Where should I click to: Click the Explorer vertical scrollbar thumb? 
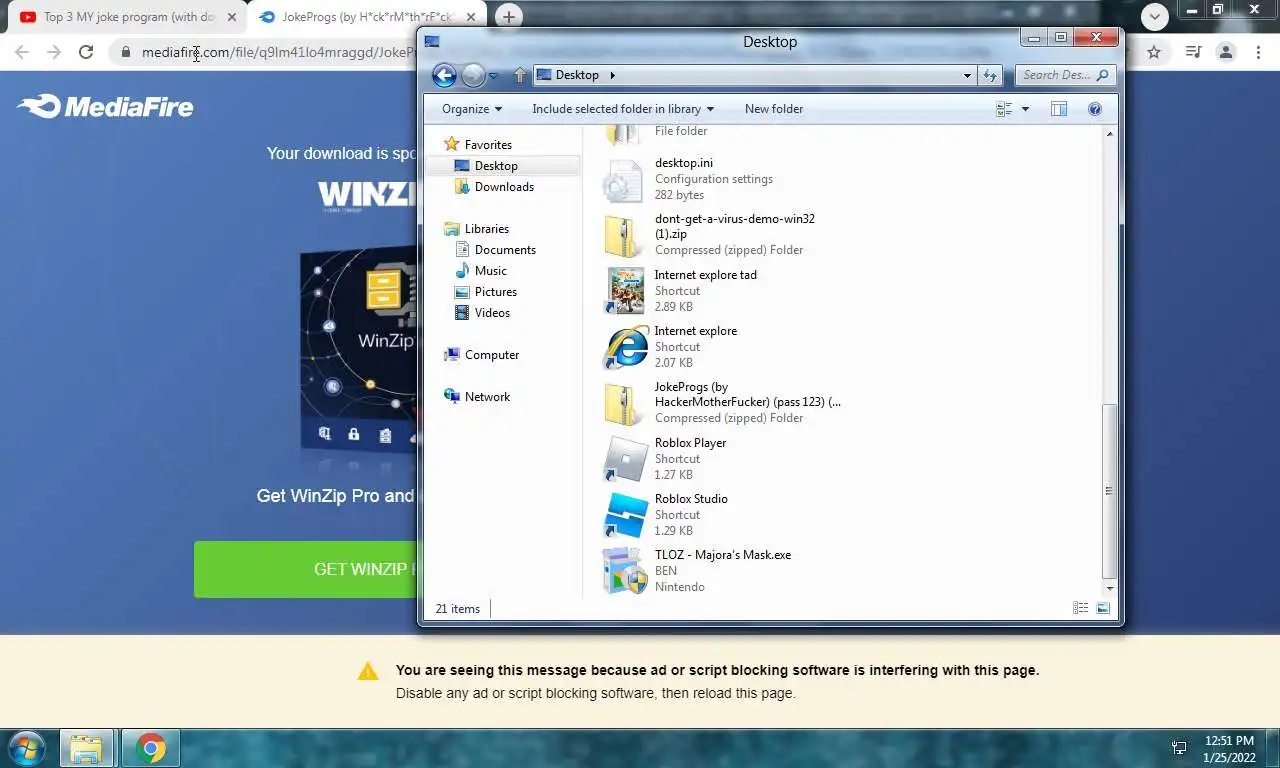[x=1109, y=491]
